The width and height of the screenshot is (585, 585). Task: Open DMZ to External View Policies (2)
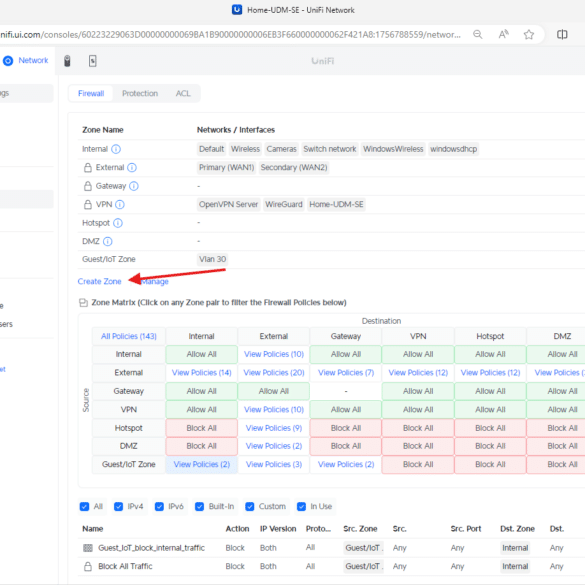coord(274,446)
